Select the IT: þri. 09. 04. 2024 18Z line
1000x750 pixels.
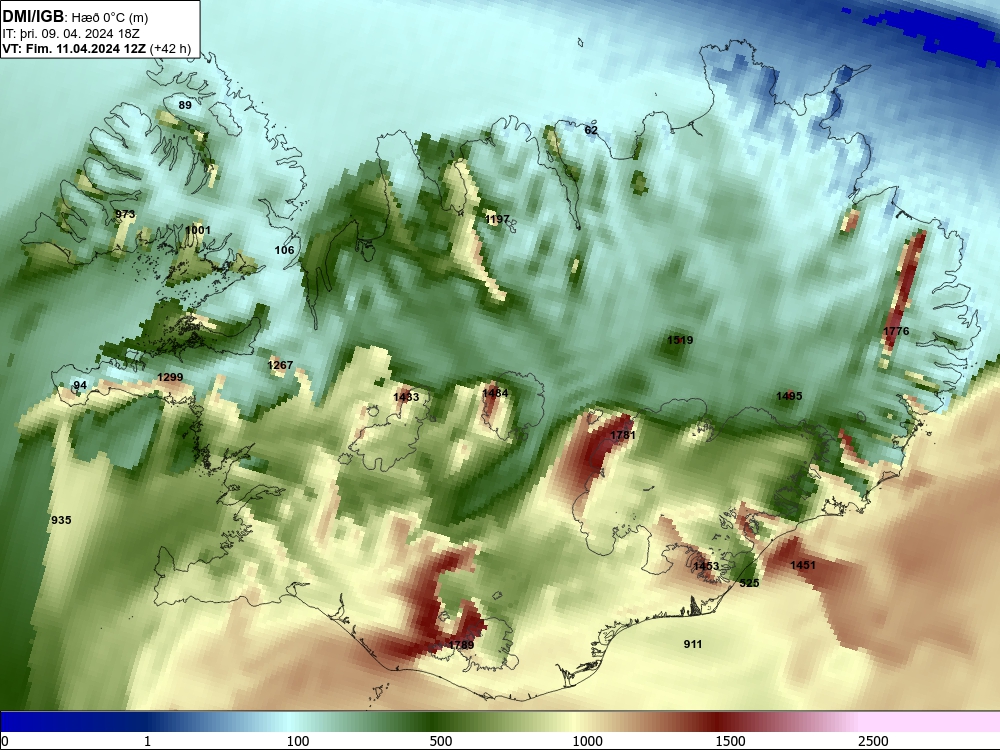(71, 34)
